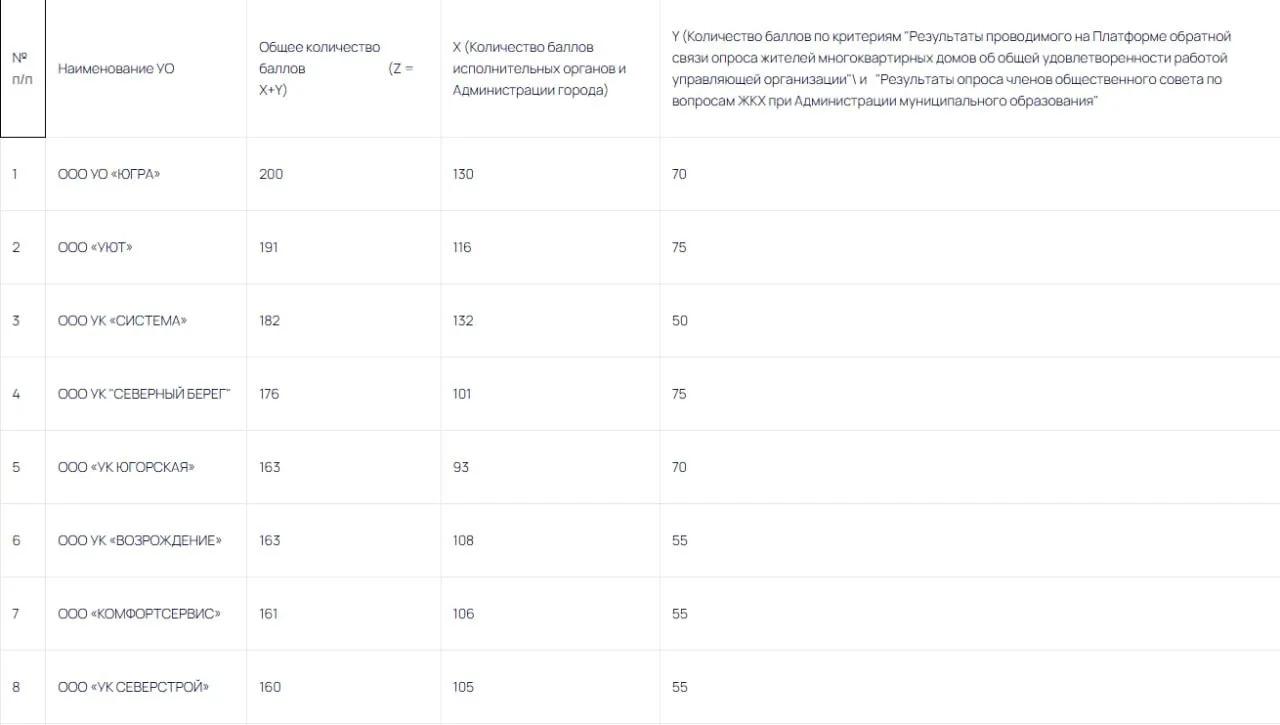
Task: Select the Общее количество баллов header
Action: [x=336, y=68]
